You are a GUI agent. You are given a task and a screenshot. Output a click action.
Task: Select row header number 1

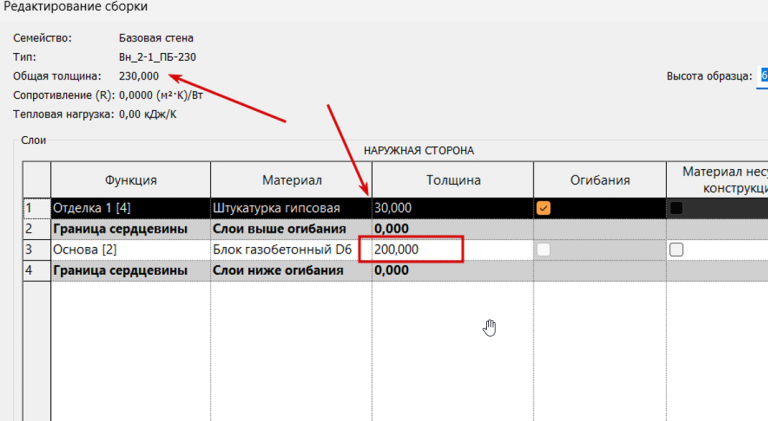[x=37, y=208]
